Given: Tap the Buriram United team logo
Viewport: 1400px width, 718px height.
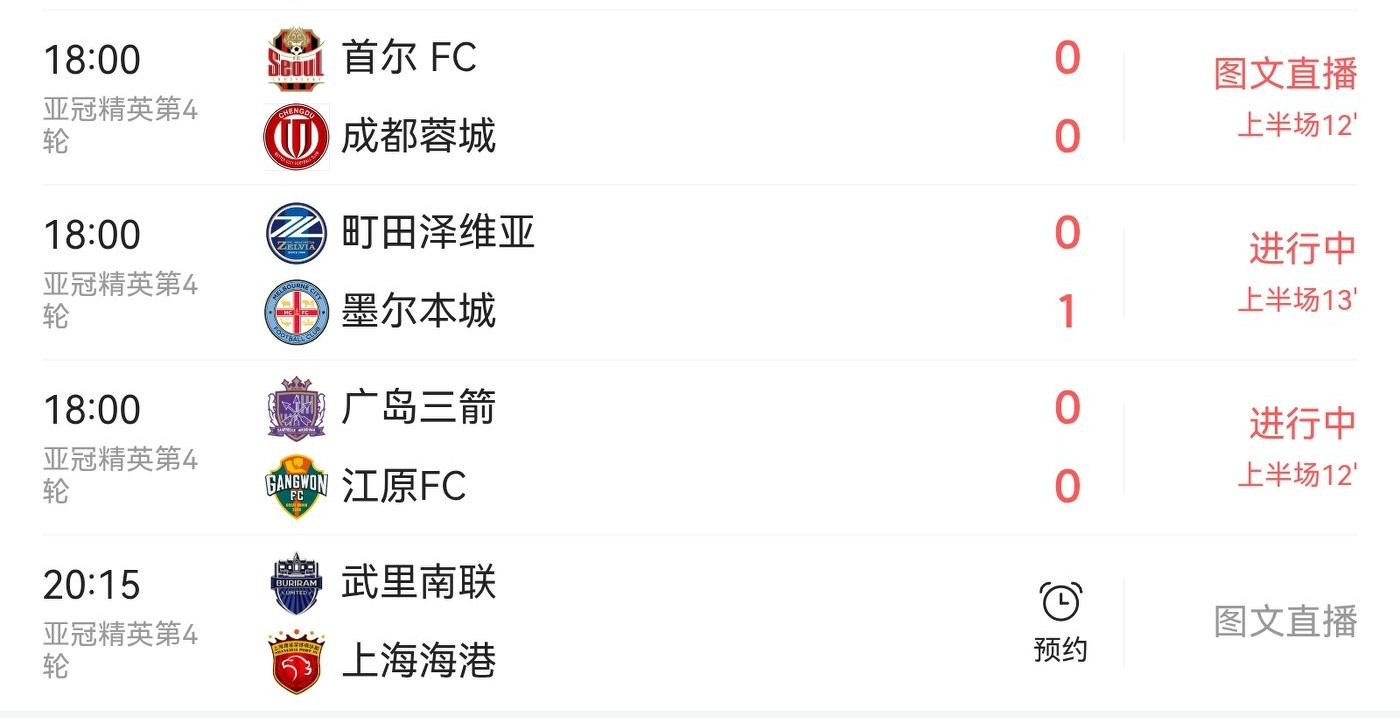Looking at the screenshot, I should 296,583.
